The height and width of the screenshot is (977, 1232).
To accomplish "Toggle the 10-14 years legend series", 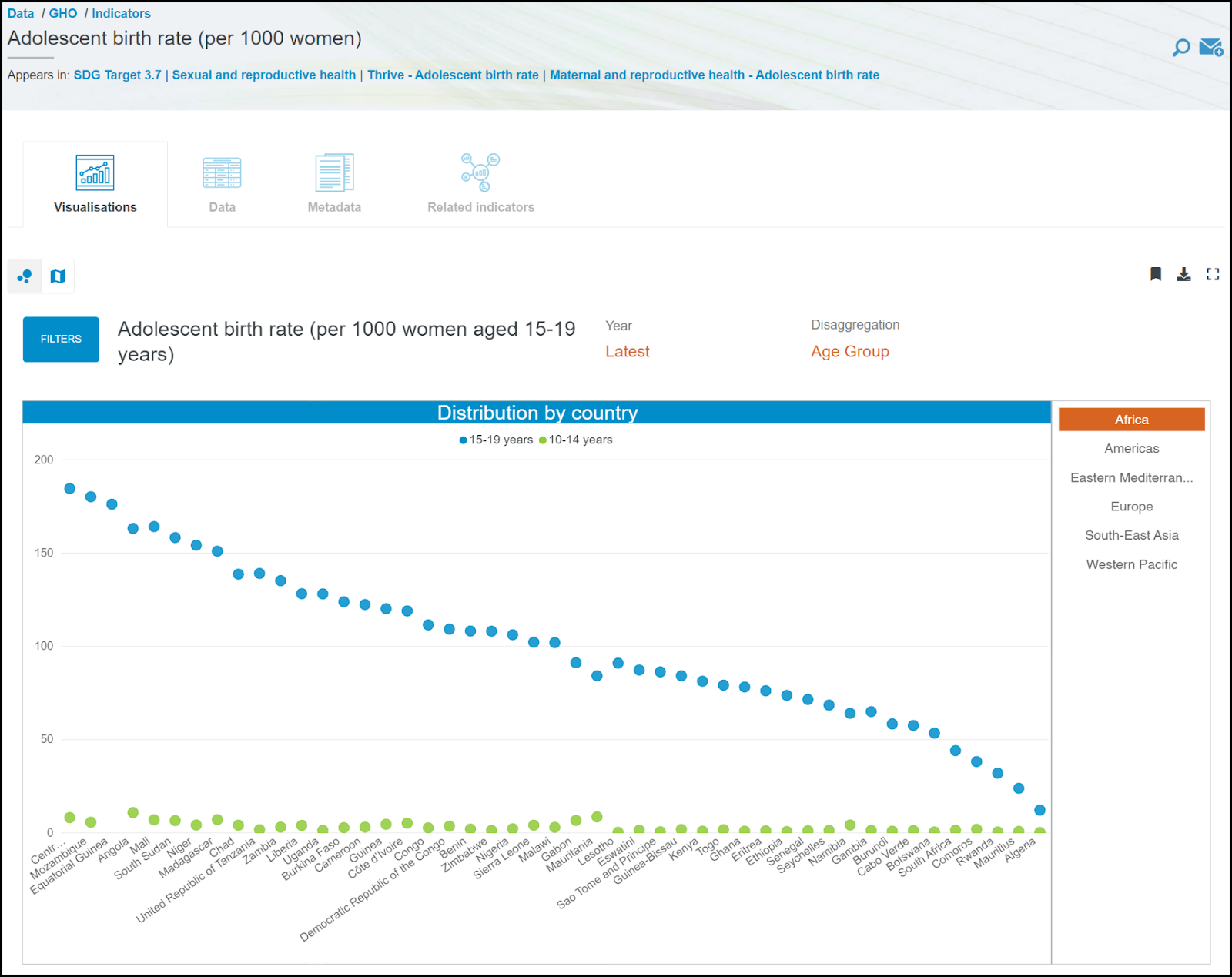I will tap(576, 440).
